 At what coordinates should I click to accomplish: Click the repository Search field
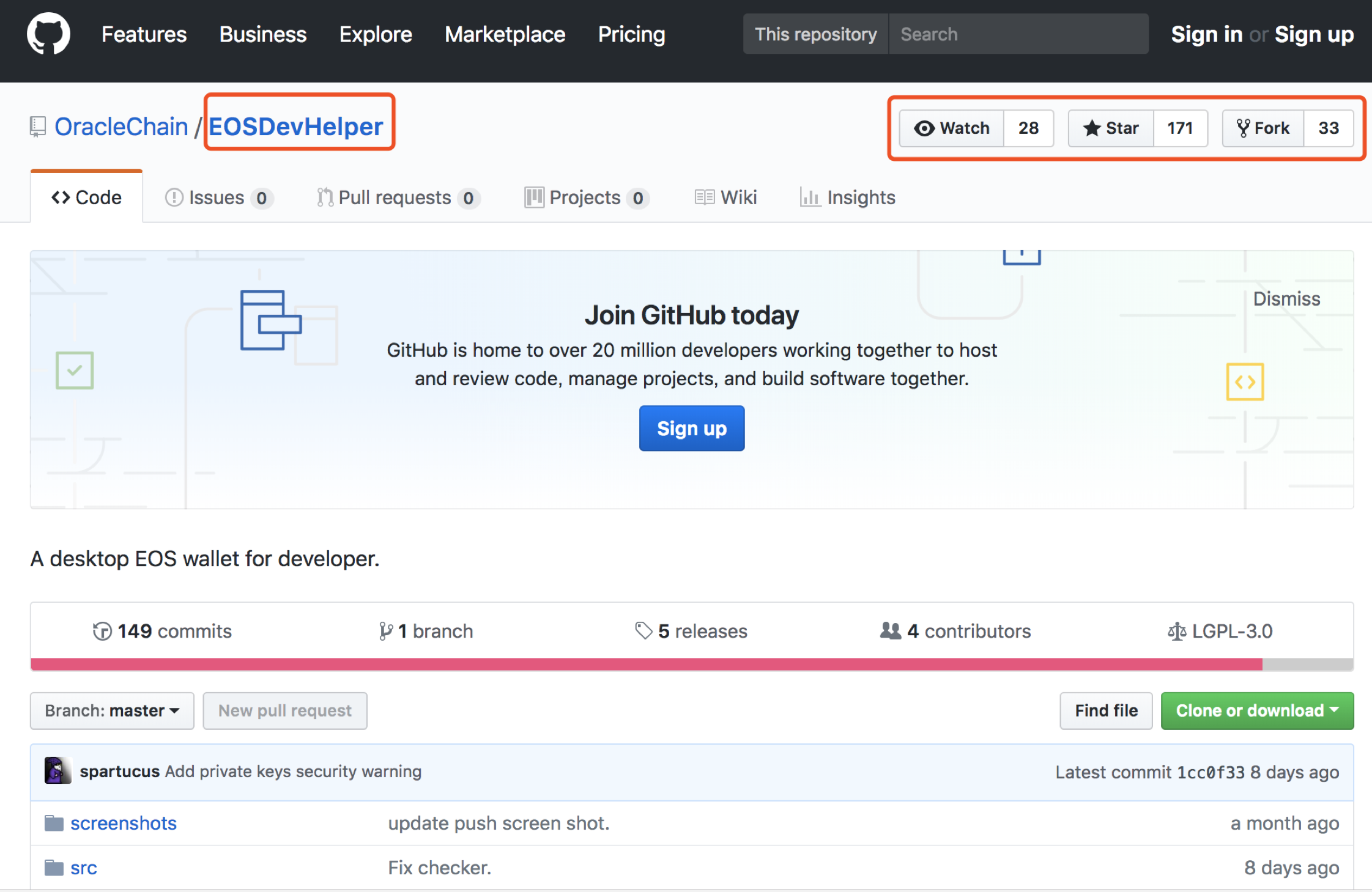coord(1018,34)
